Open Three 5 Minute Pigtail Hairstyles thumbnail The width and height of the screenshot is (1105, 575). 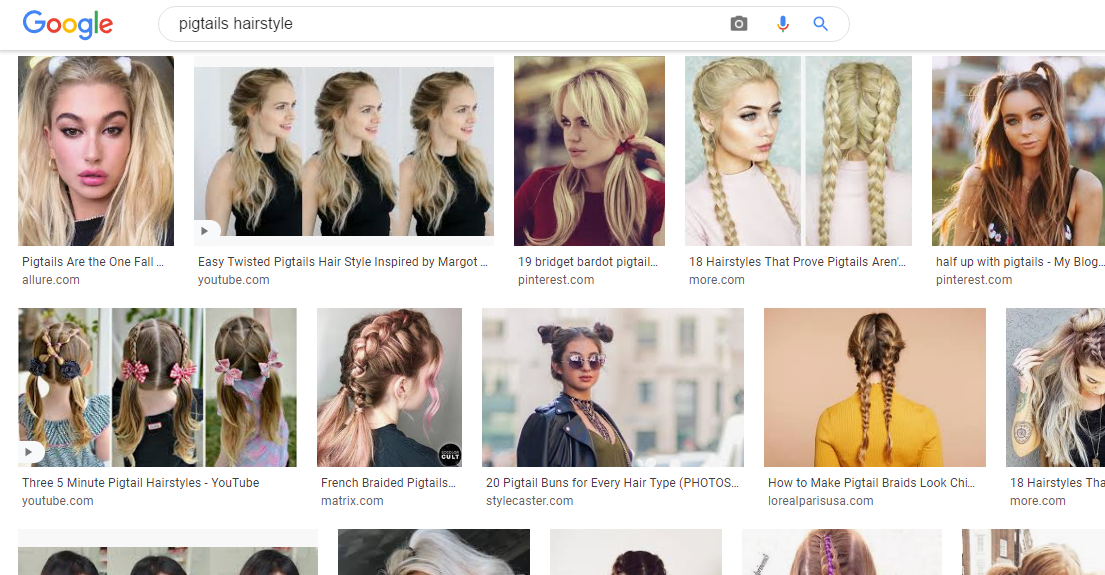(x=157, y=388)
